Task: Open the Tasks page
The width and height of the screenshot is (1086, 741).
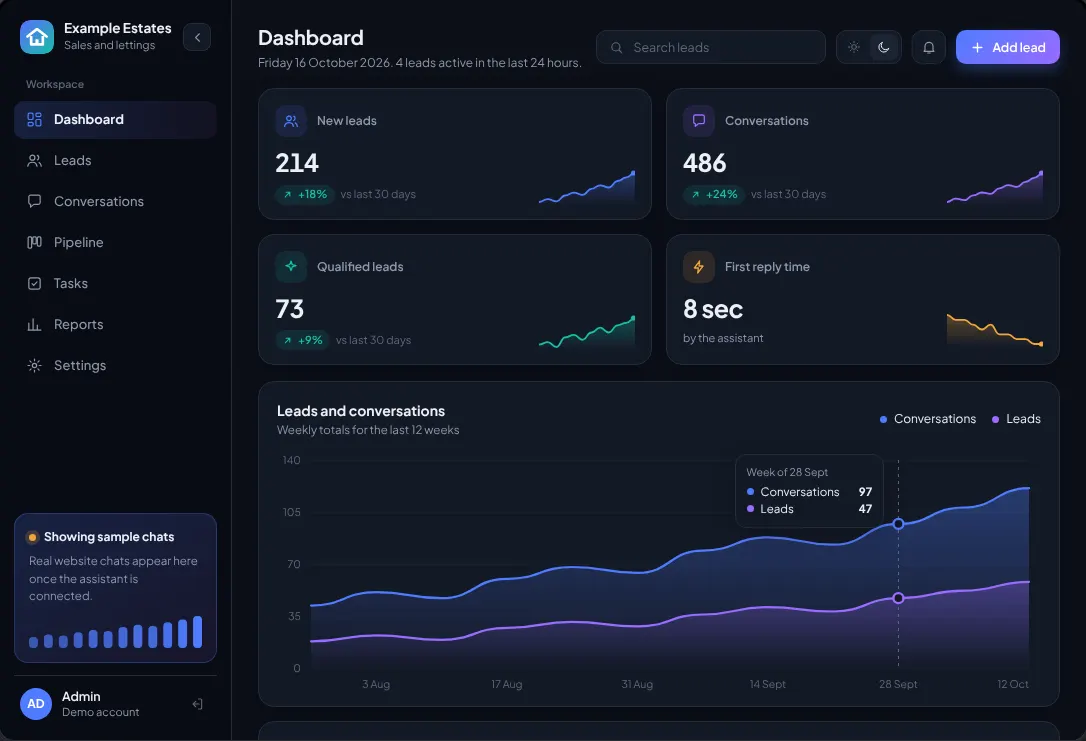Action: 115,283
